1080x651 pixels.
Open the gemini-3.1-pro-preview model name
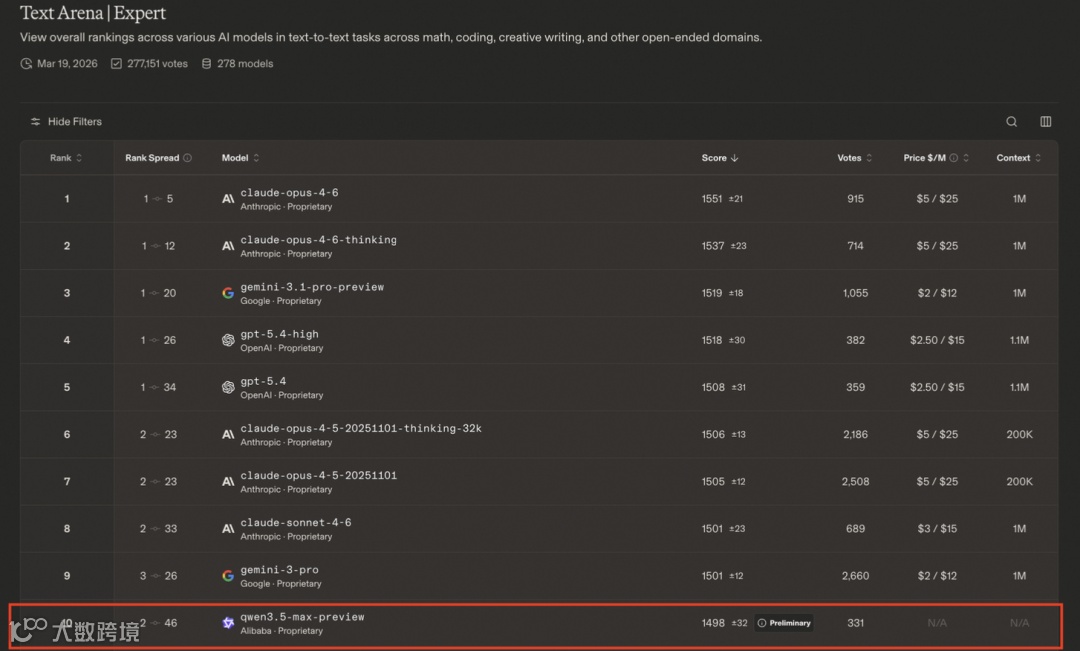coord(312,287)
